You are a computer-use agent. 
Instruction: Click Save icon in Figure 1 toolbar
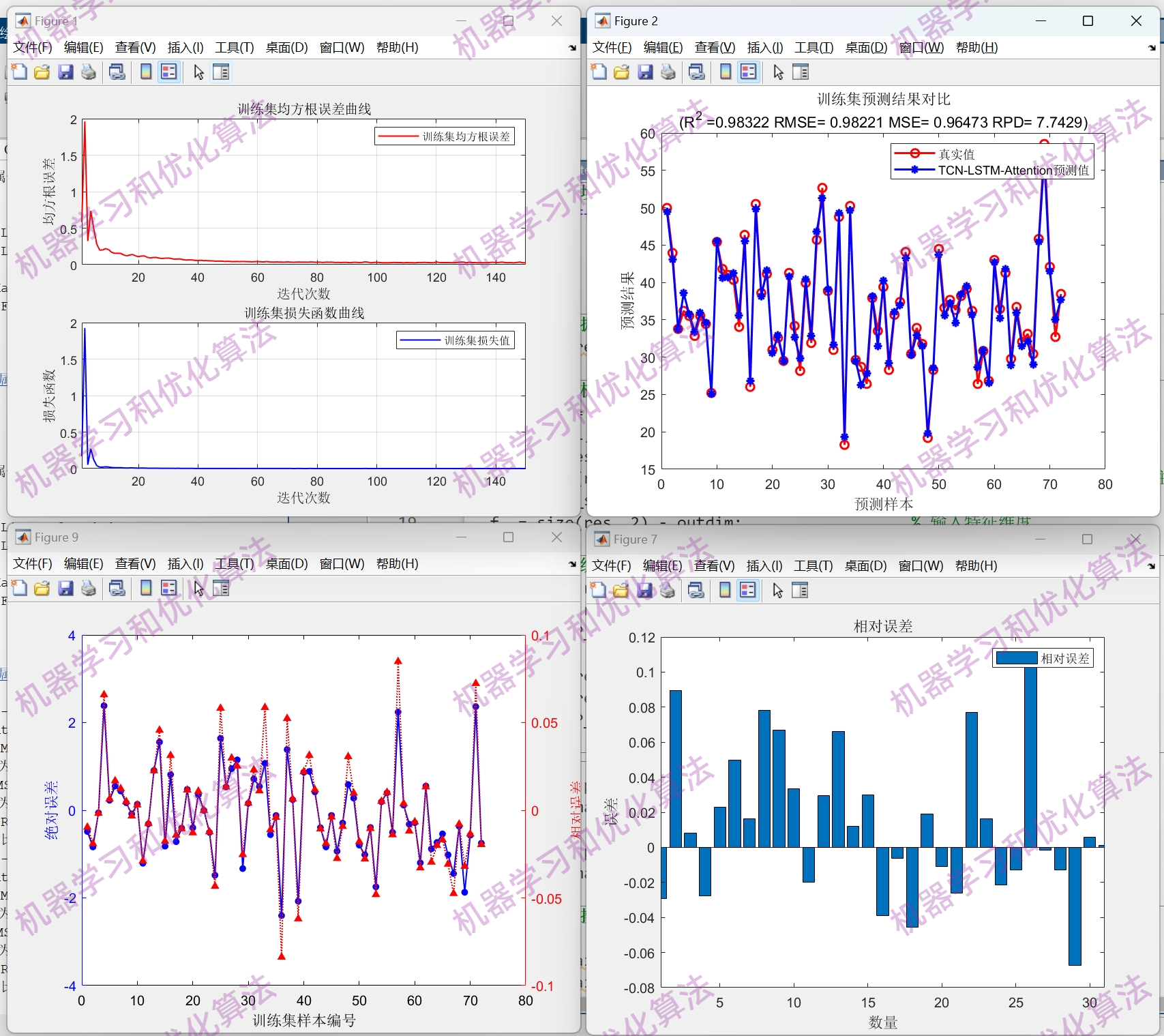pyautogui.click(x=65, y=72)
